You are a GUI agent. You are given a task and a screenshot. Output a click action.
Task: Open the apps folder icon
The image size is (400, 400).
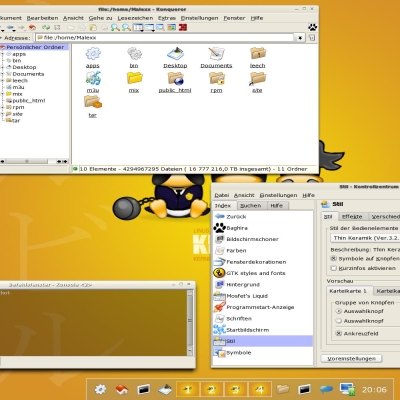click(93, 54)
